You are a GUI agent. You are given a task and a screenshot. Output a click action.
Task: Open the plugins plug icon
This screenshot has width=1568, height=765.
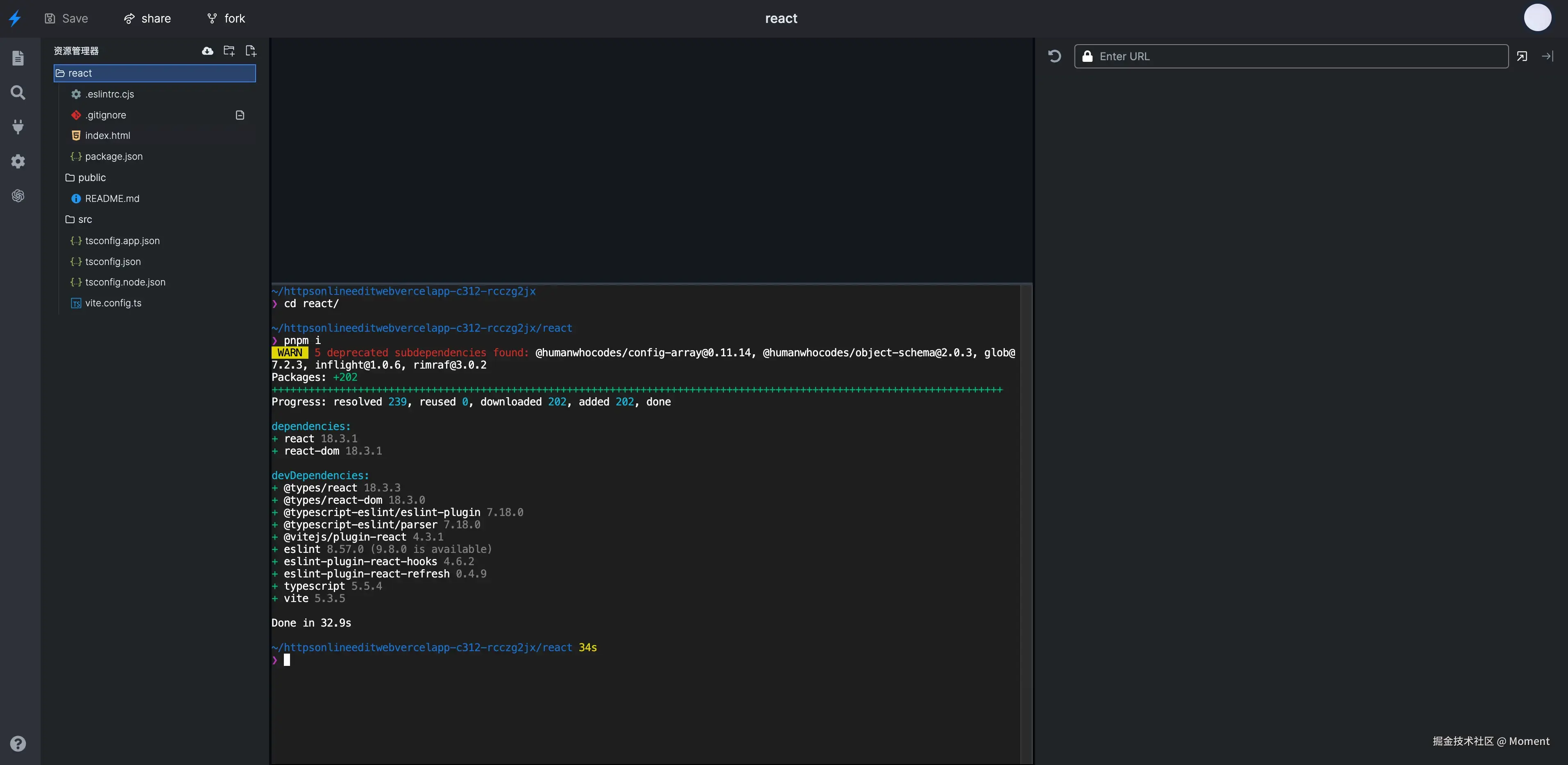(x=18, y=127)
